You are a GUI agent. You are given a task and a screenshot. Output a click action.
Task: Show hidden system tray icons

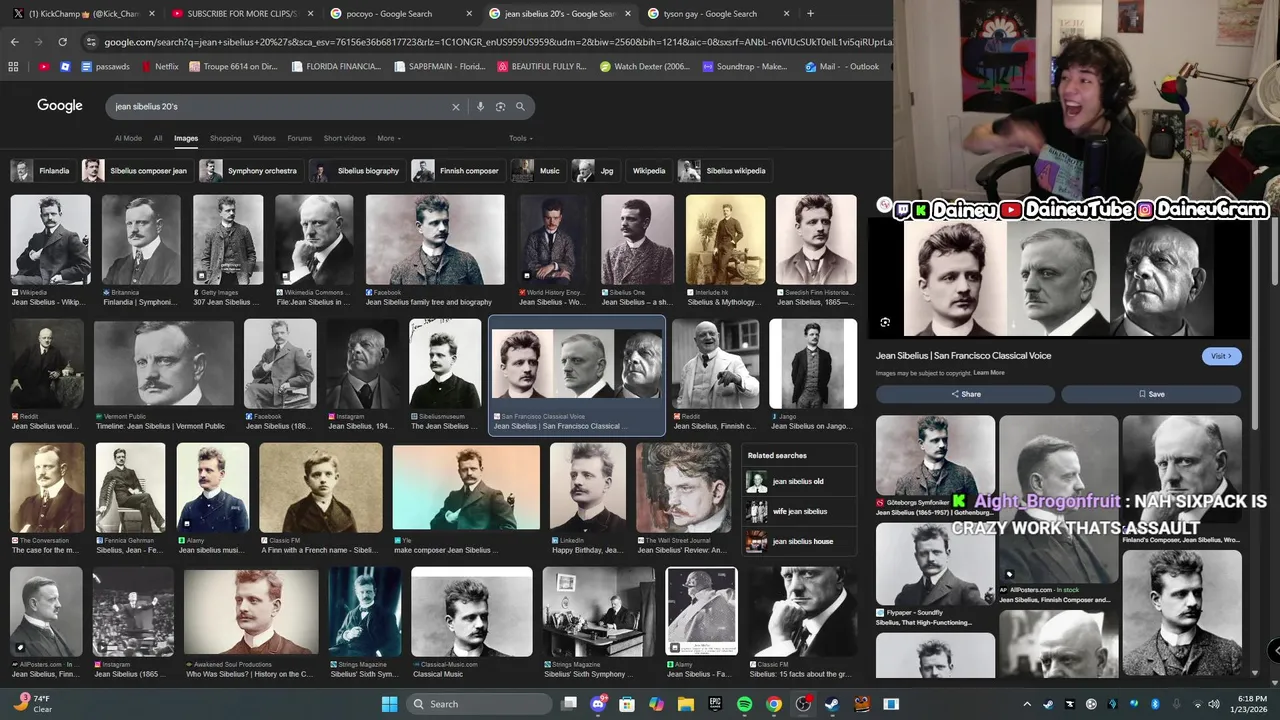[1029, 704]
